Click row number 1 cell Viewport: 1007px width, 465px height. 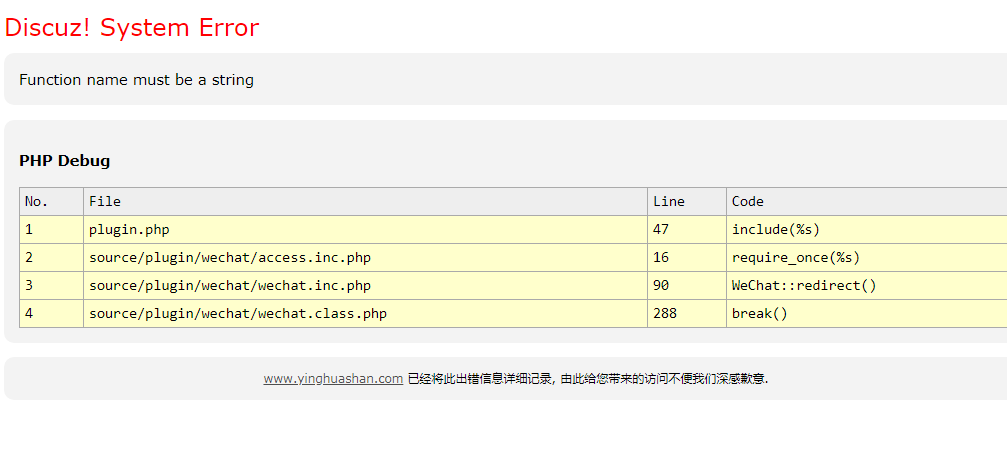(51, 229)
